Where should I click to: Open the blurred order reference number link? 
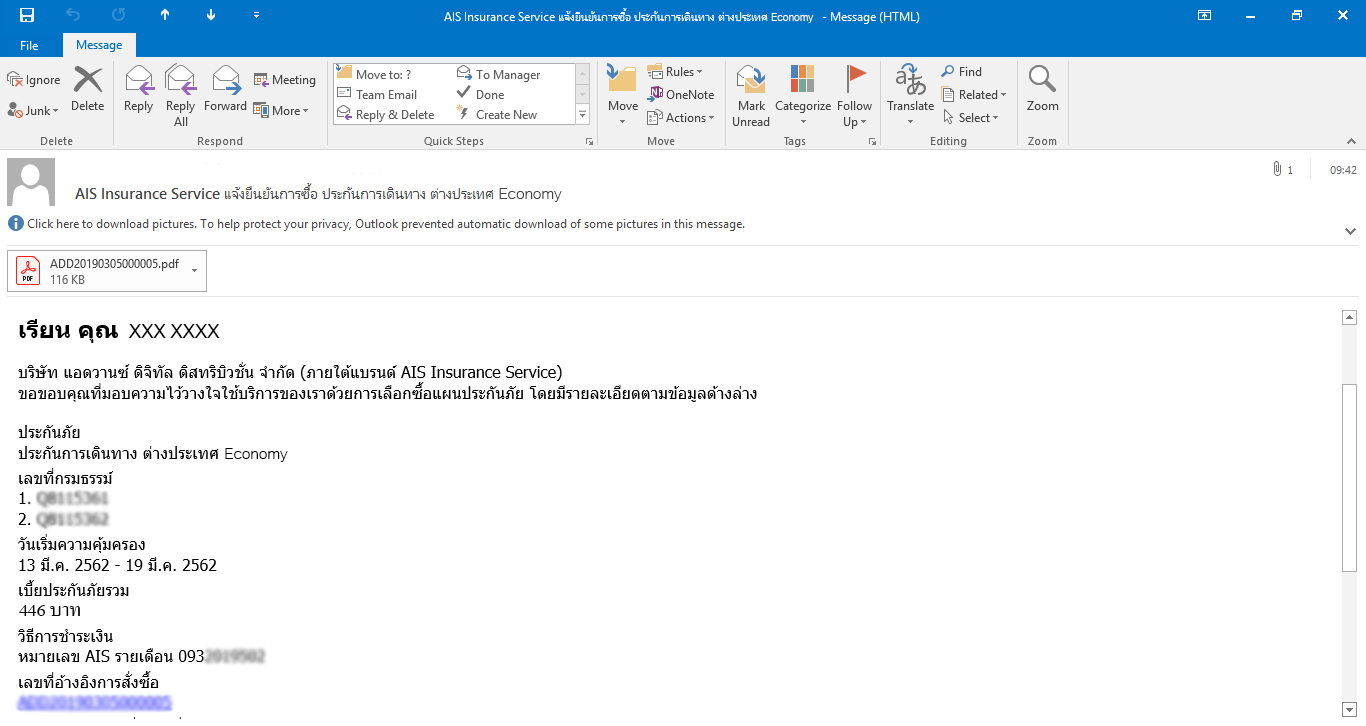pyautogui.click(x=95, y=703)
